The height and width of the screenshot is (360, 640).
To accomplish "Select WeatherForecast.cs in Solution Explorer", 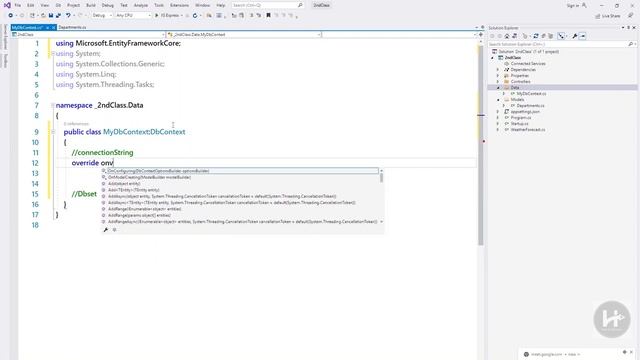I will pyautogui.click(x=527, y=129).
